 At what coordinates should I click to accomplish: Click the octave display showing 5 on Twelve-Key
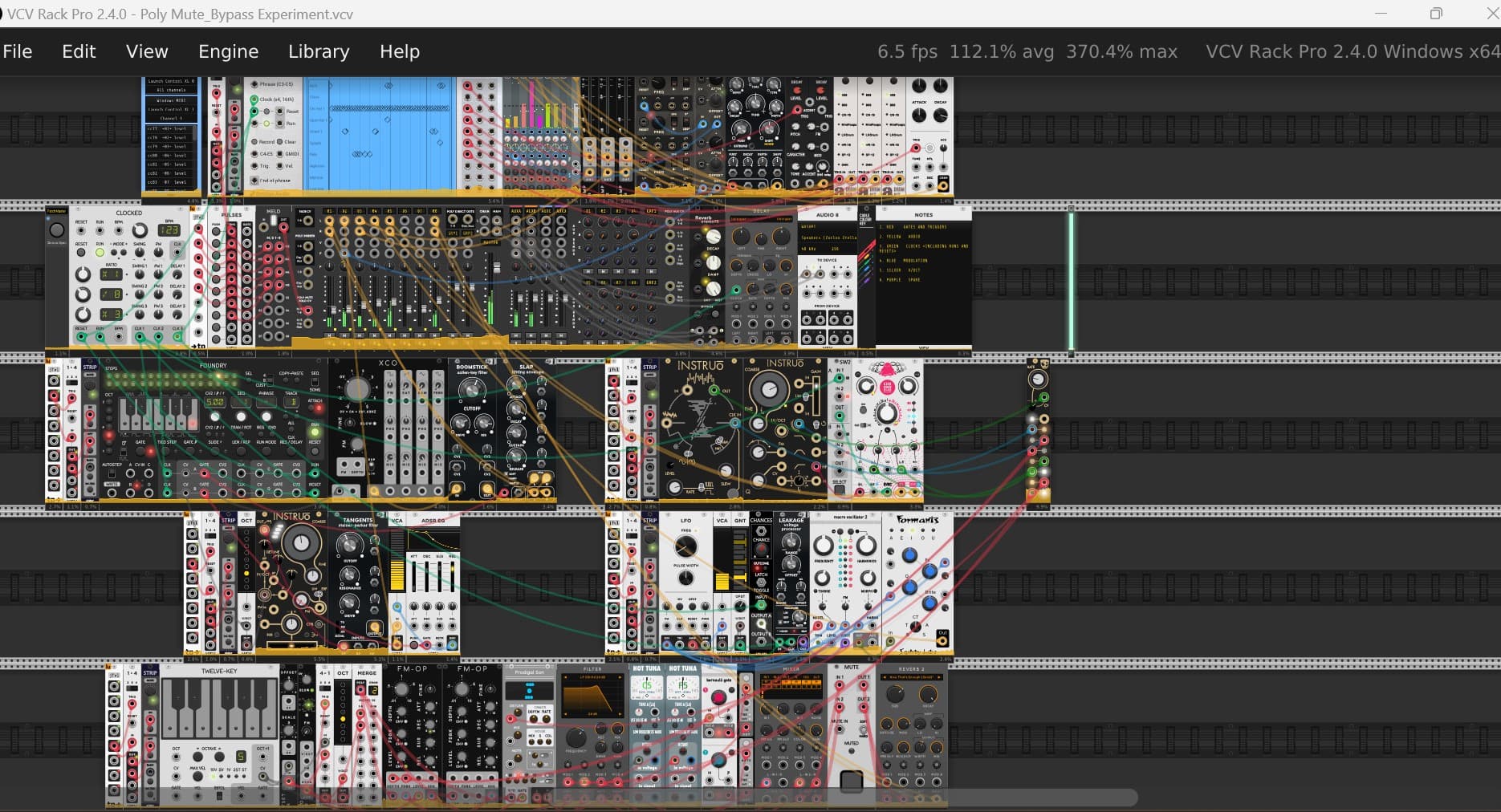(x=240, y=757)
